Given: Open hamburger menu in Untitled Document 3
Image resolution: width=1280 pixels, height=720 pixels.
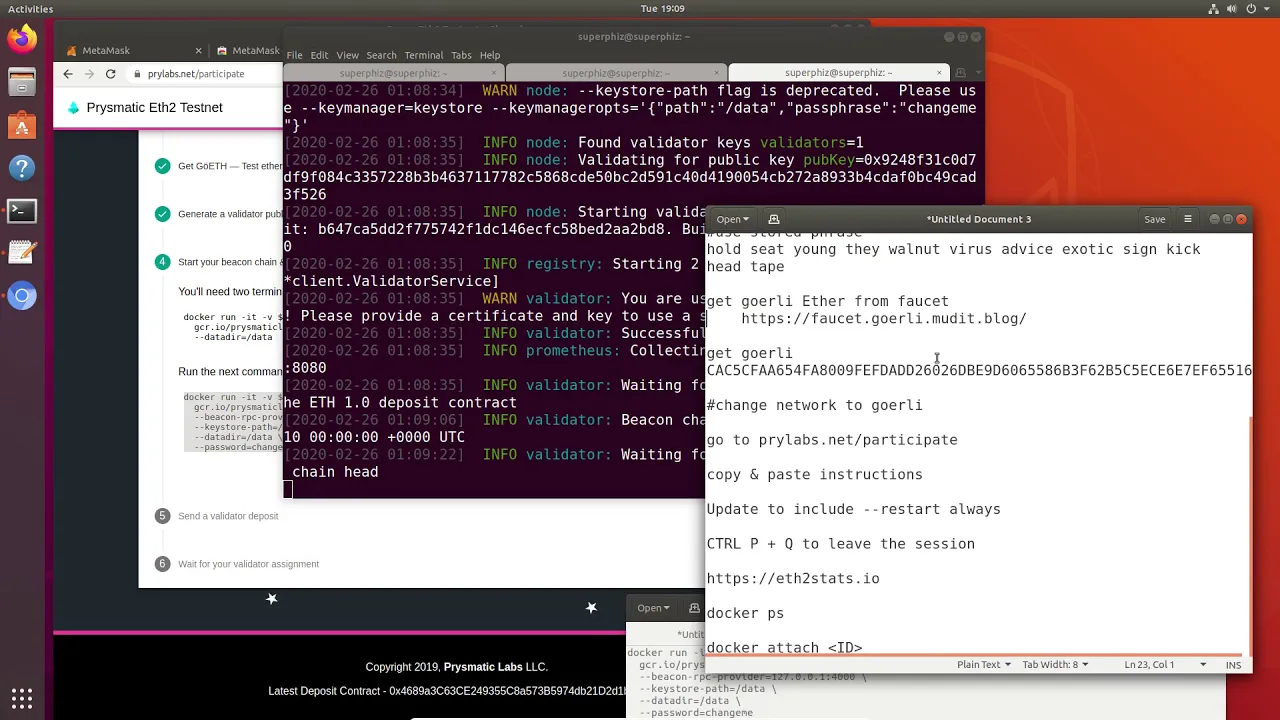Looking at the screenshot, I should point(1188,219).
